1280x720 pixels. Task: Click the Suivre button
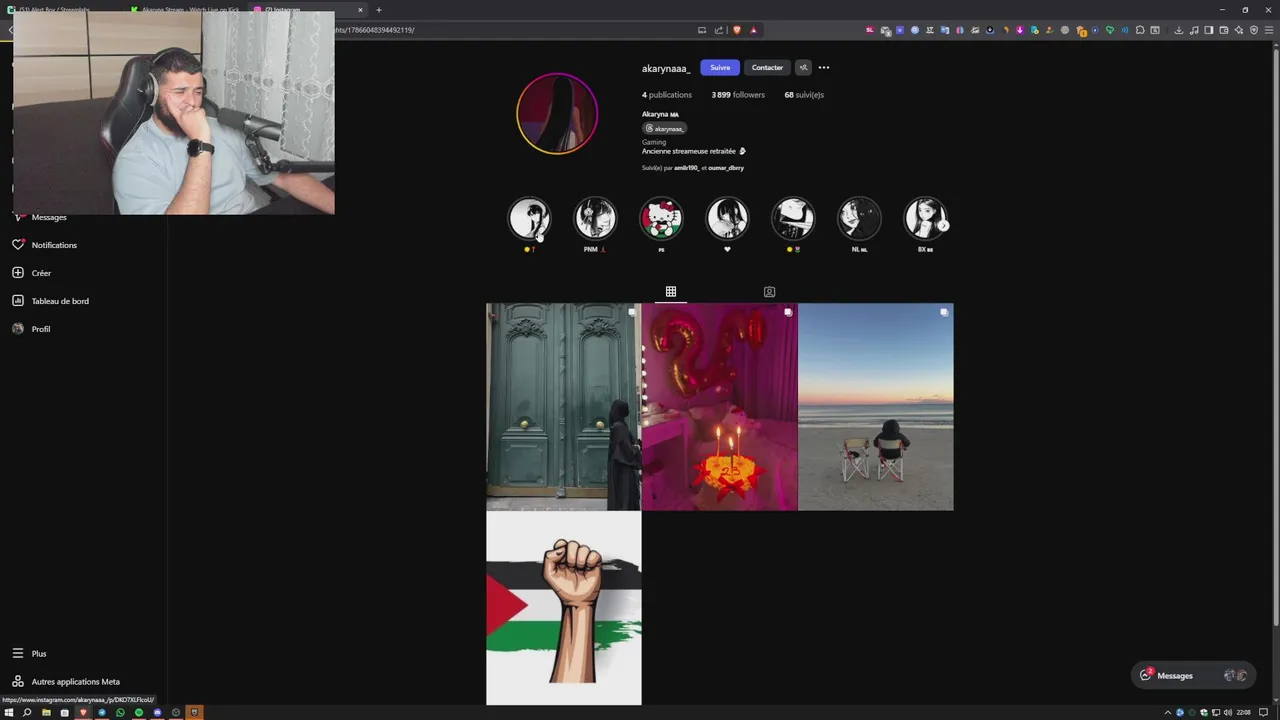pos(720,68)
